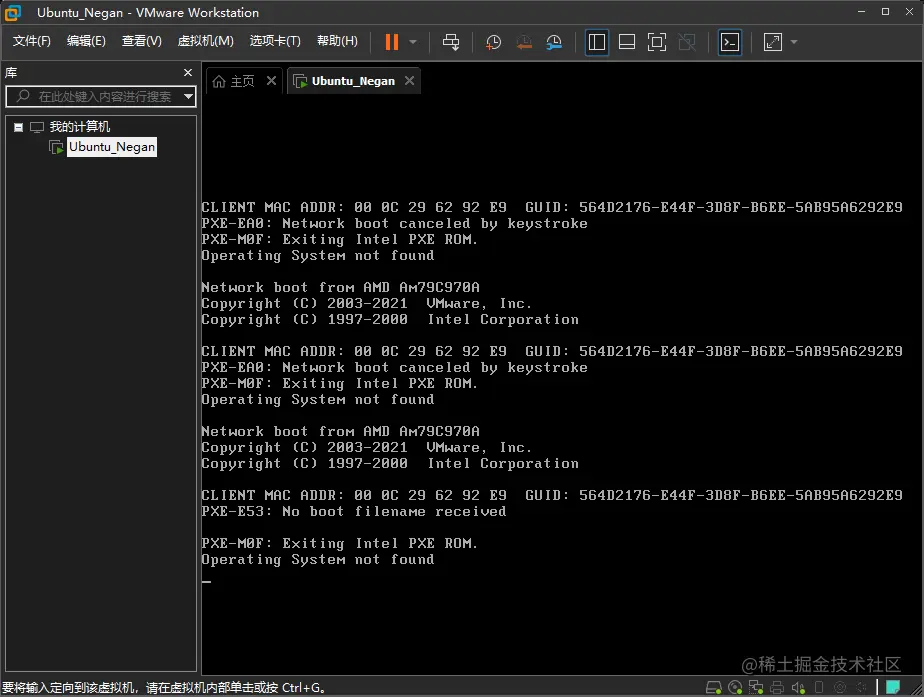Pause the virtual machine with orange pause button
Viewport: 924px width, 697px height.
pyautogui.click(x=392, y=42)
